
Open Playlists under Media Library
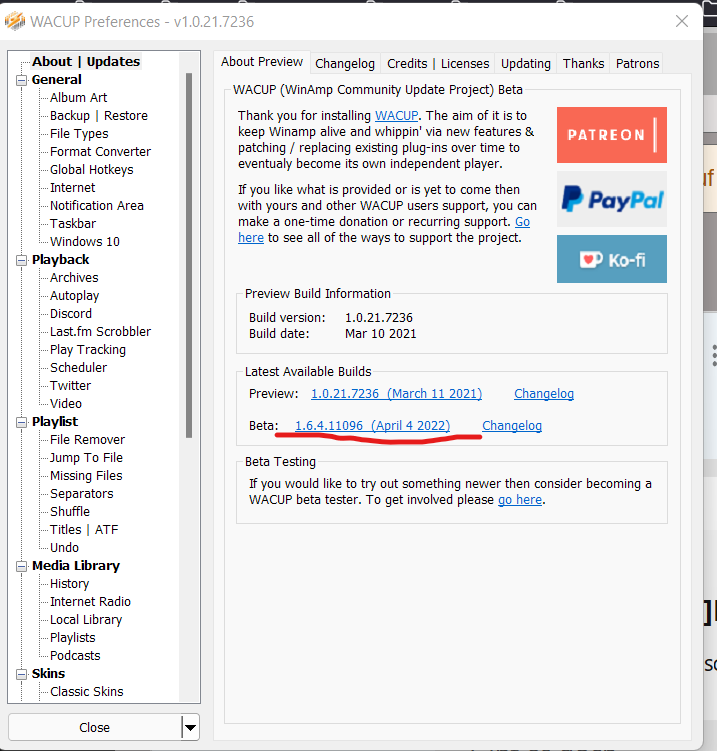click(x=73, y=638)
